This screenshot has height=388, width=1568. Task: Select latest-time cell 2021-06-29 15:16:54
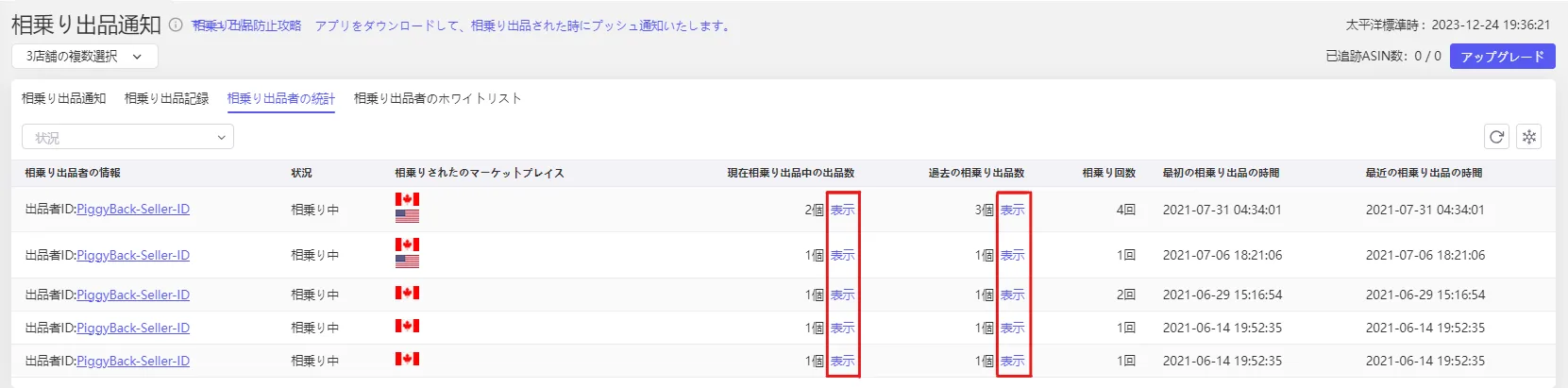point(1425,295)
